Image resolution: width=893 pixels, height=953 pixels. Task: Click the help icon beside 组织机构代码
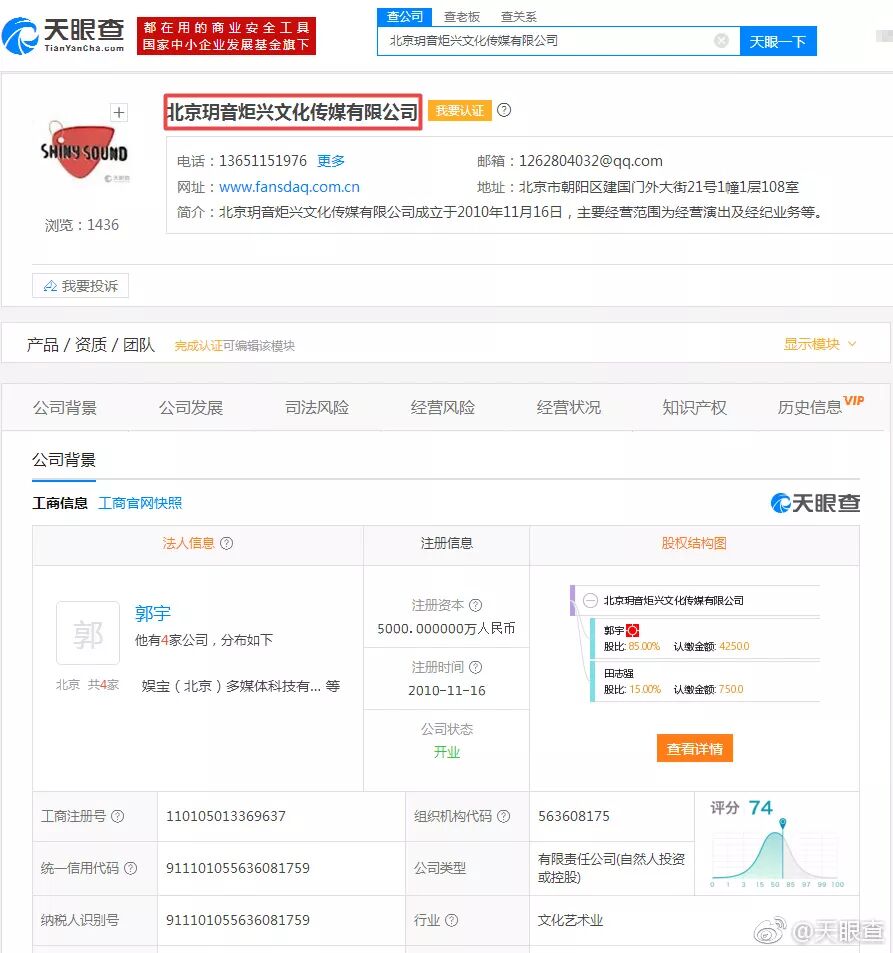coord(503,816)
